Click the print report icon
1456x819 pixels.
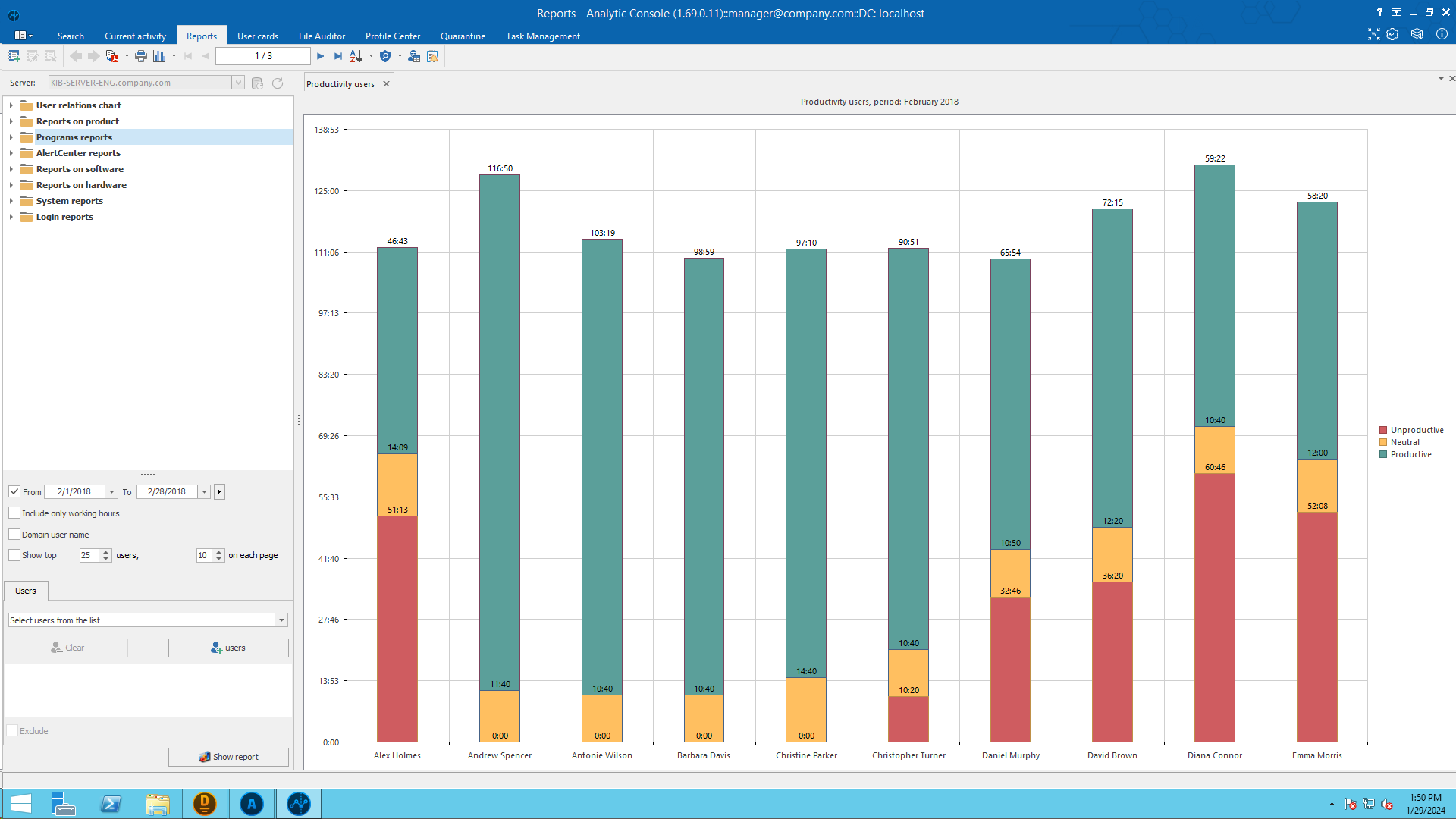(141, 56)
